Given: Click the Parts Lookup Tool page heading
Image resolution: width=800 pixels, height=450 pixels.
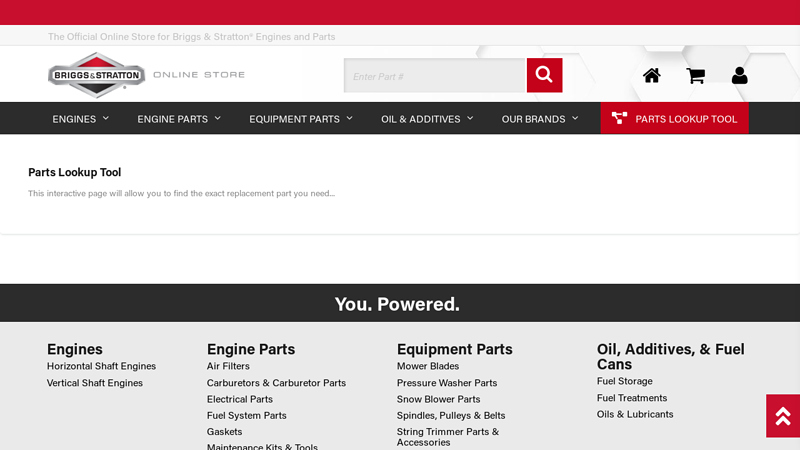Looking at the screenshot, I should tap(74, 172).
